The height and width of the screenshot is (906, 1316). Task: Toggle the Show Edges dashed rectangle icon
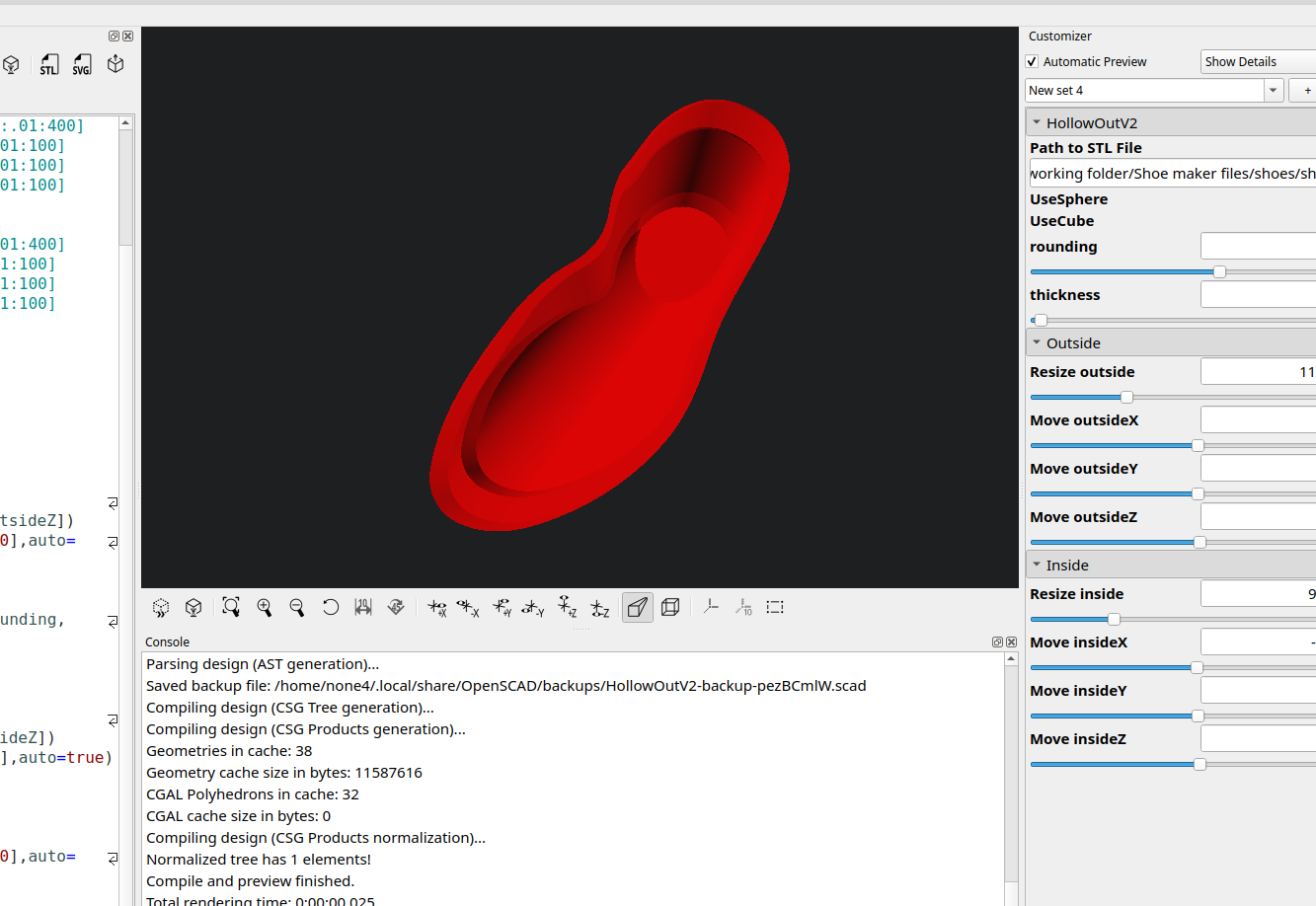775,607
